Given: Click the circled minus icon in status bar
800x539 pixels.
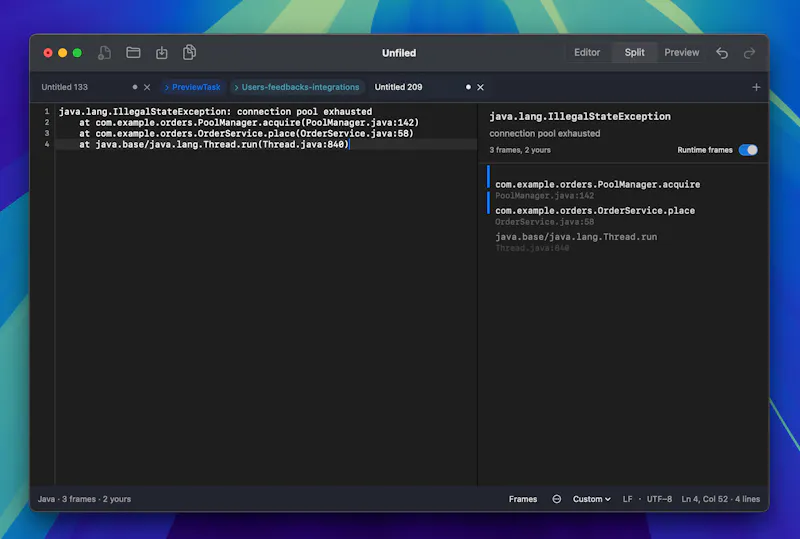Looking at the screenshot, I should (x=557, y=499).
